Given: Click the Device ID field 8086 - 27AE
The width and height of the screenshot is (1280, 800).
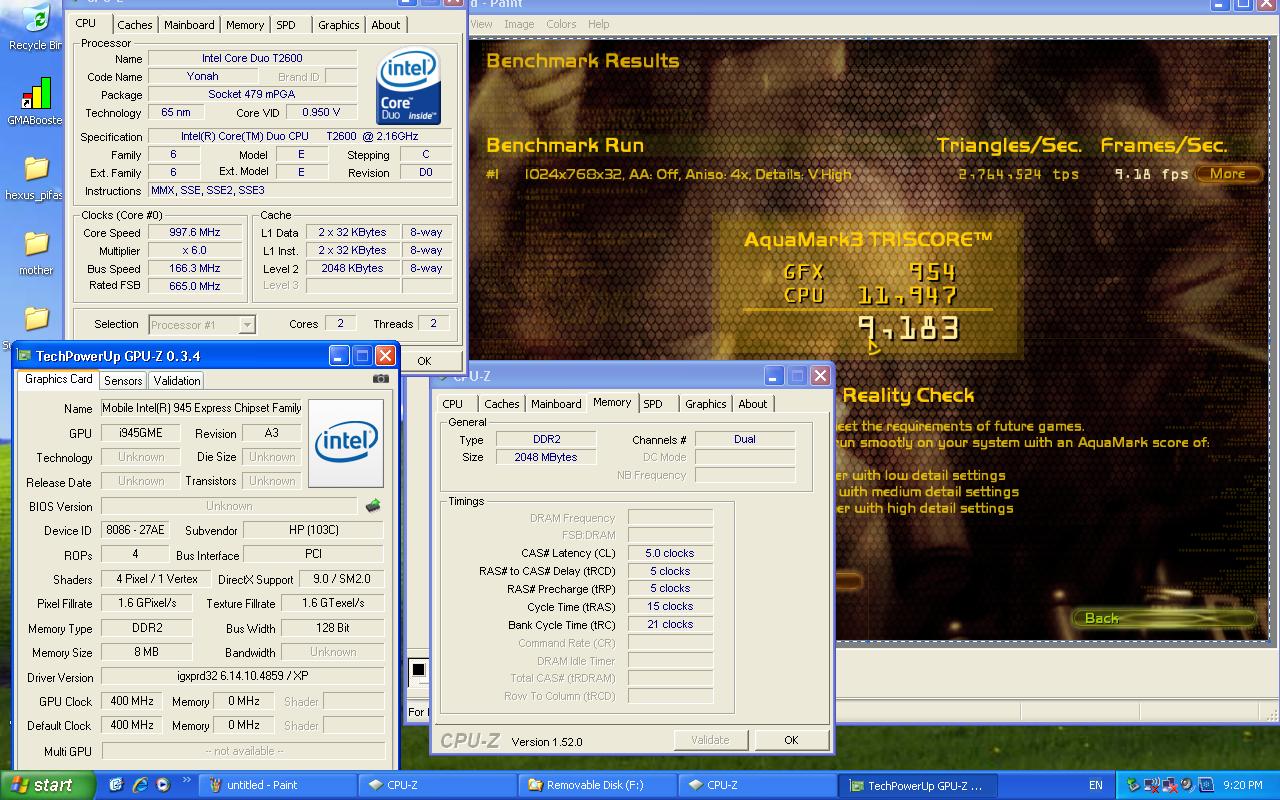Looking at the screenshot, I should click(136, 530).
